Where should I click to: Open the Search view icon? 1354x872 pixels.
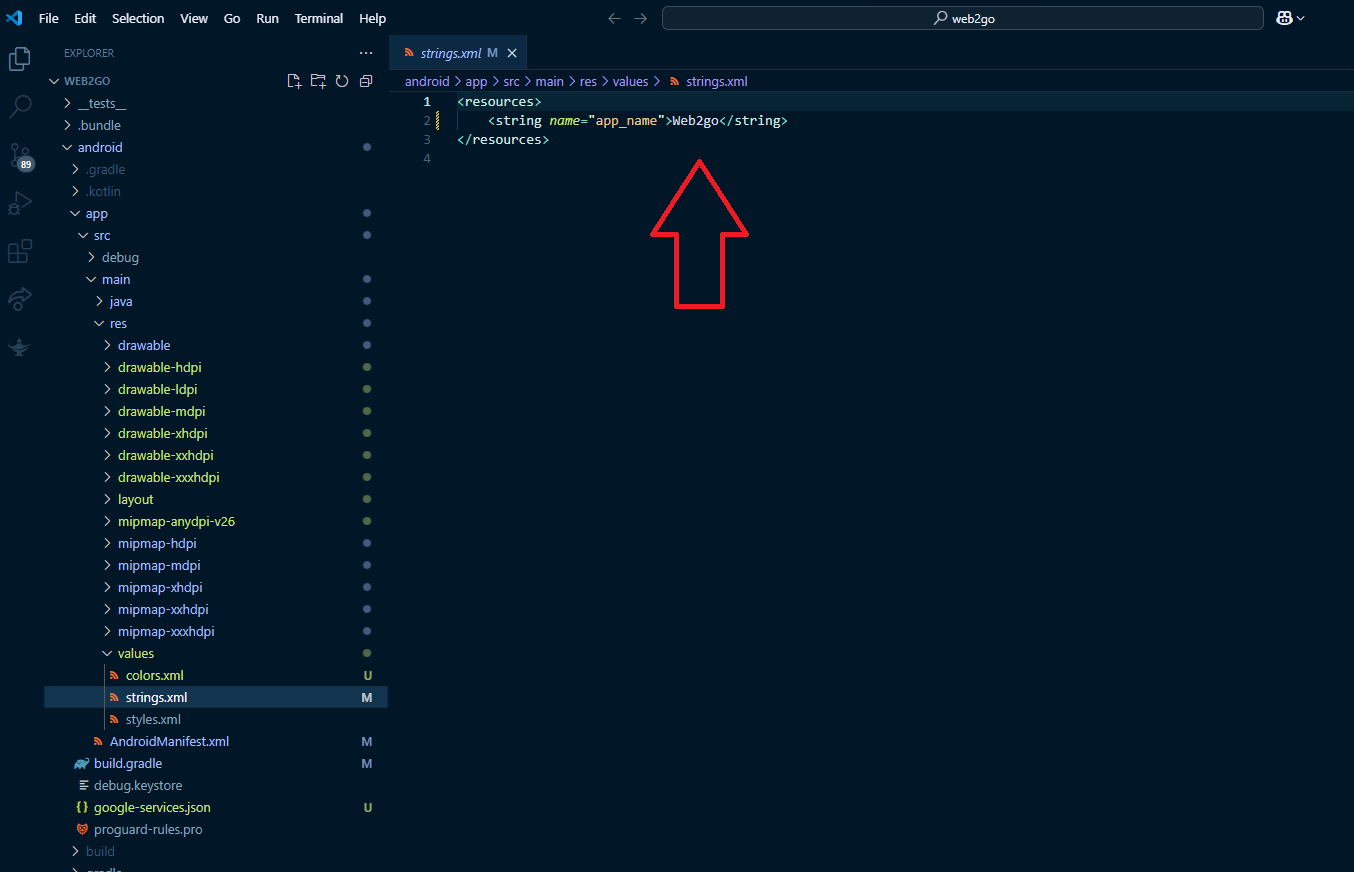pos(19,107)
